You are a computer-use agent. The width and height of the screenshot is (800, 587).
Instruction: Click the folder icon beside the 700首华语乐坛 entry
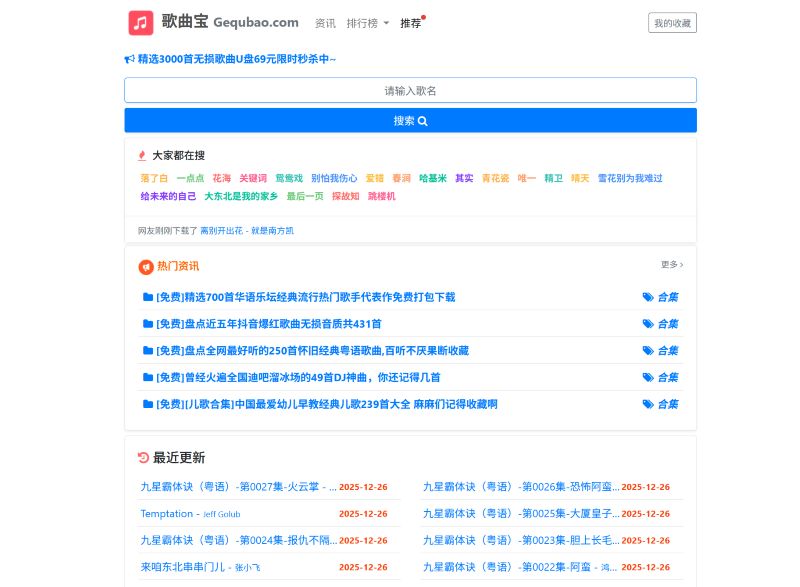(x=148, y=297)
